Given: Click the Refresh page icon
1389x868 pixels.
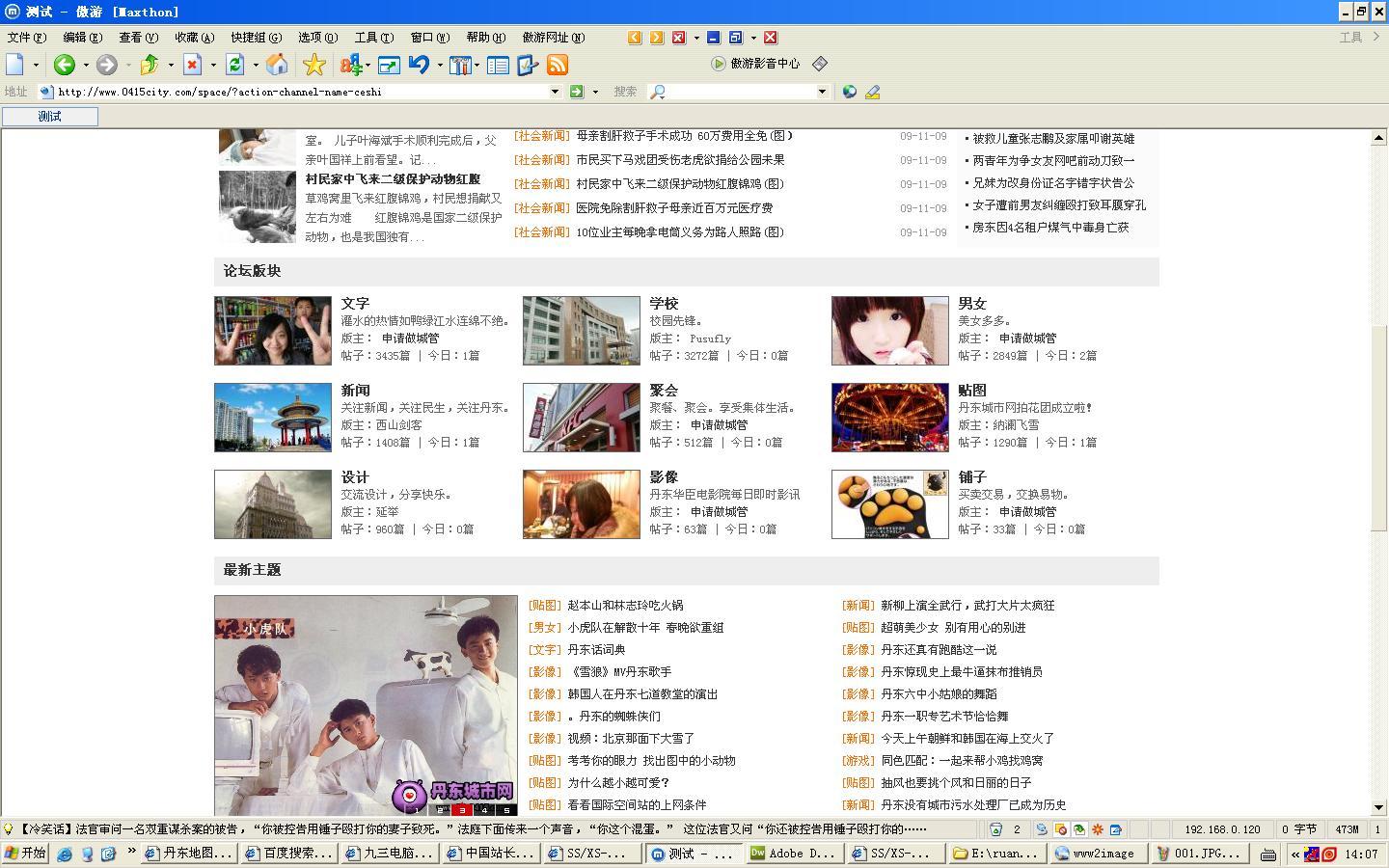Looking at the screenshot, I should click(234, 65).
